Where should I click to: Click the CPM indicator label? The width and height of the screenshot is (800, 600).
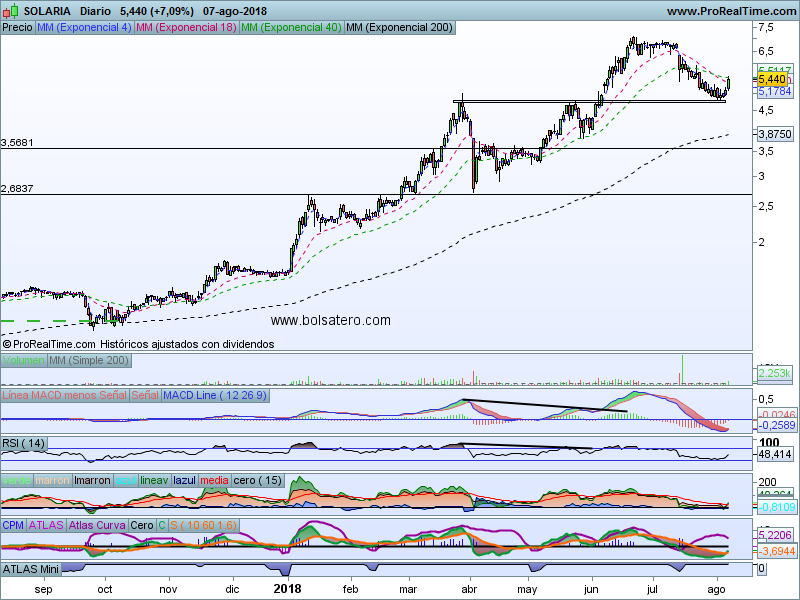click(x=13, y=525)
